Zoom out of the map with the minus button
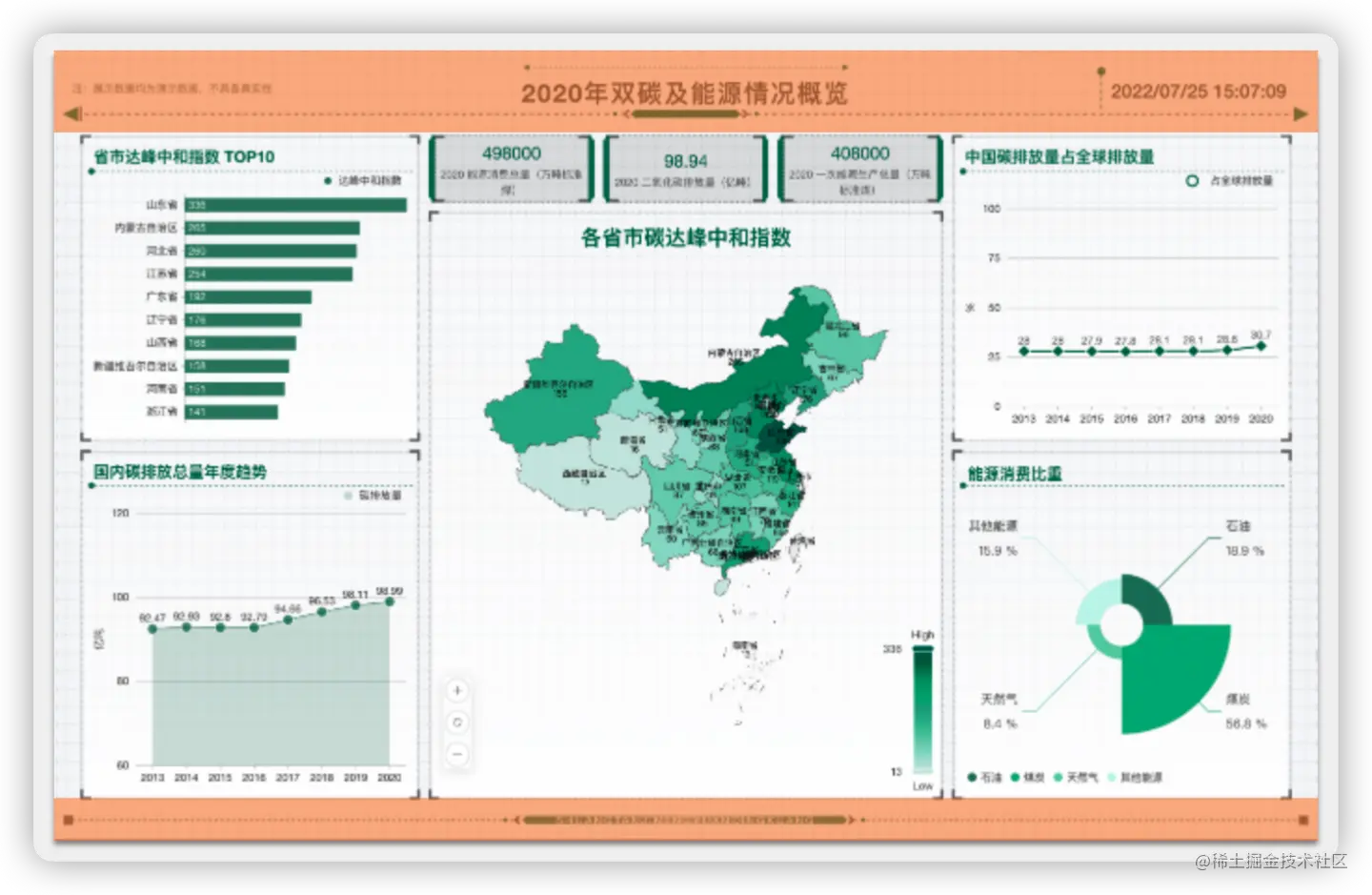This screenshot has height=895, width=1372. pyautogui.click(x=457, y=754)
